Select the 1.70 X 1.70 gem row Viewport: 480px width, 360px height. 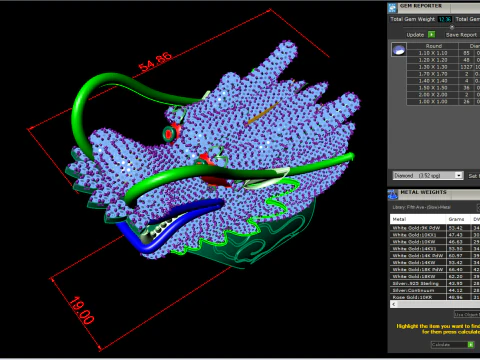(443, 74)
